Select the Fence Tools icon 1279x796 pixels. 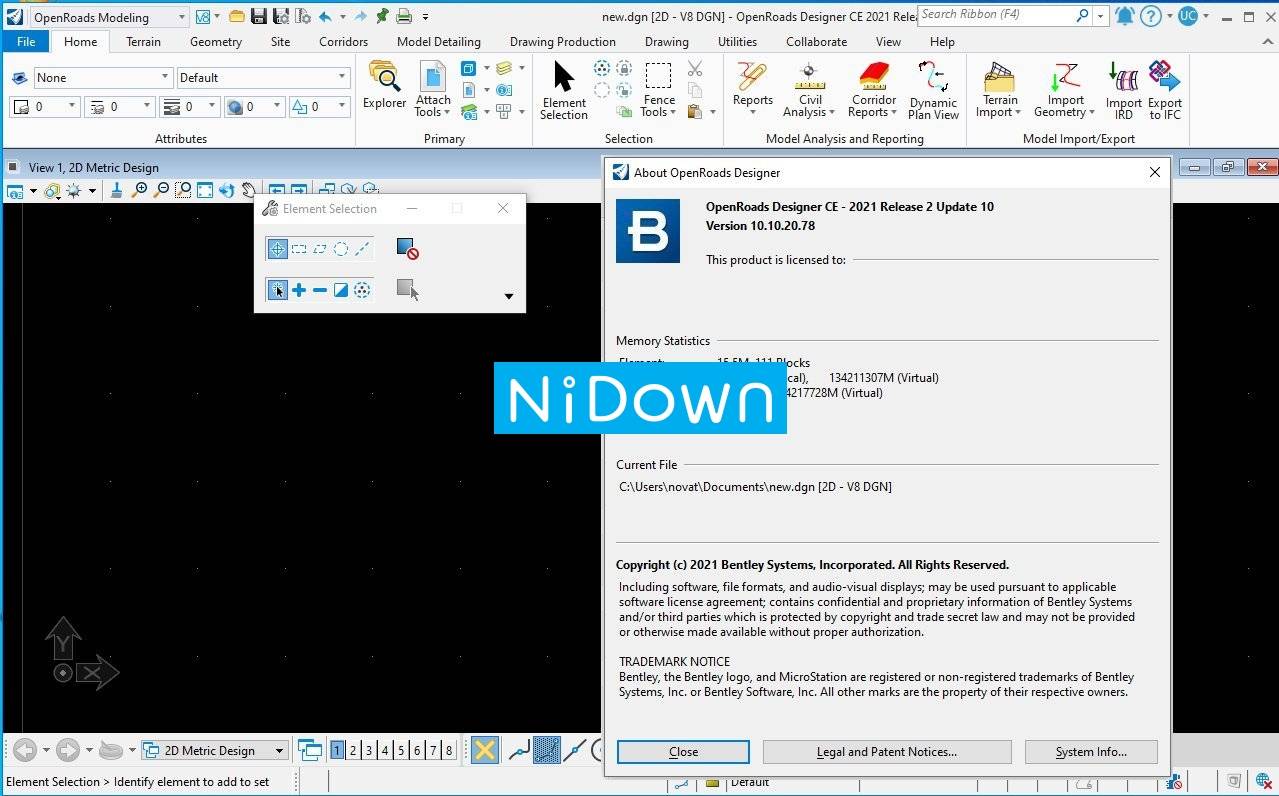[x=658, y=88]
